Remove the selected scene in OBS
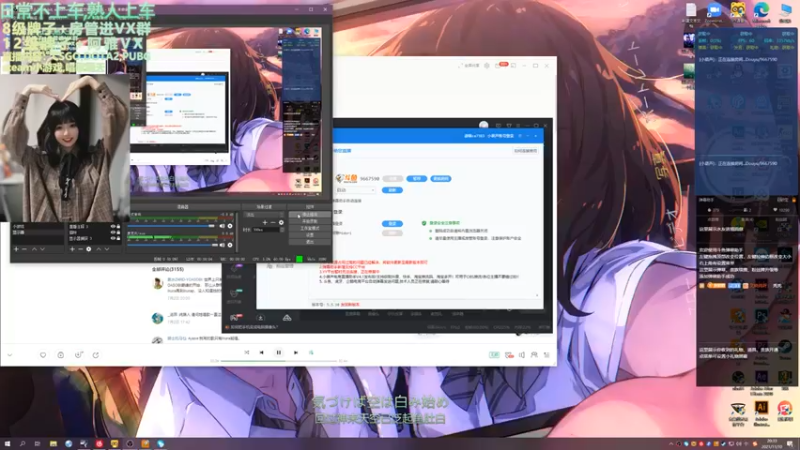 [x=24, y=249]
